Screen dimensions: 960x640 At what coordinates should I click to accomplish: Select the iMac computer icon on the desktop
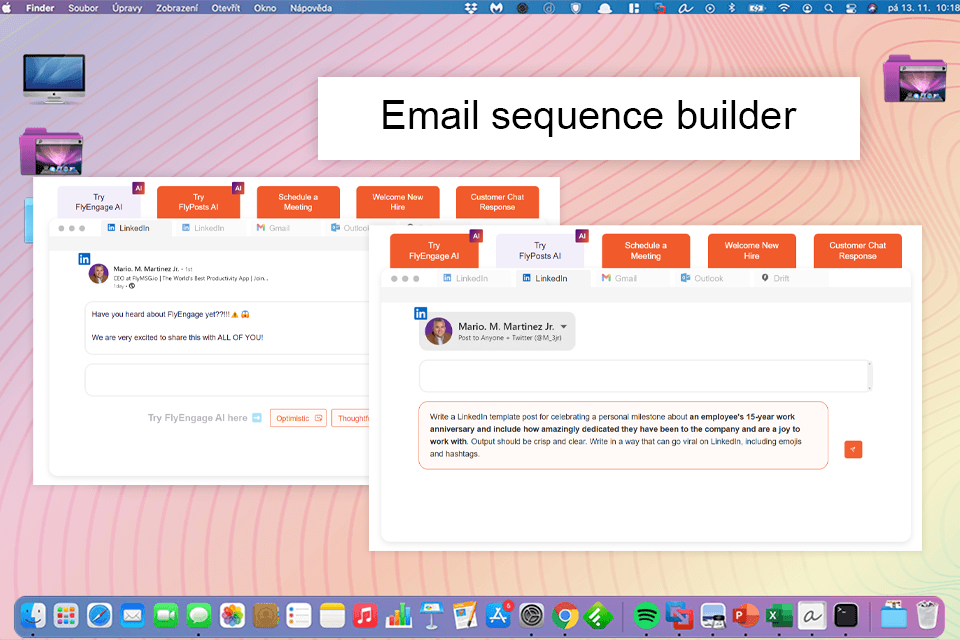[54, 78]
